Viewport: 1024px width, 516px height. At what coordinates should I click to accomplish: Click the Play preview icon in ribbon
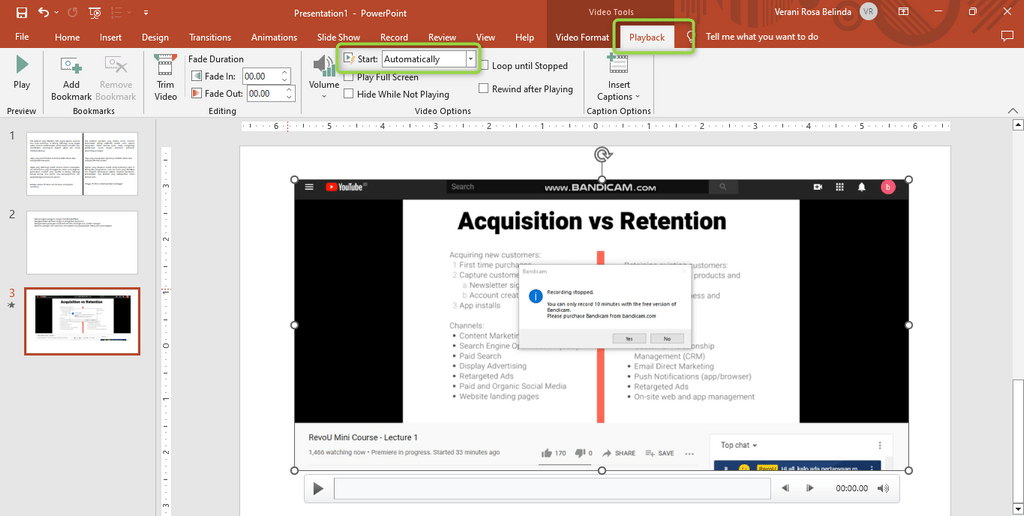[x=21, y=66]
